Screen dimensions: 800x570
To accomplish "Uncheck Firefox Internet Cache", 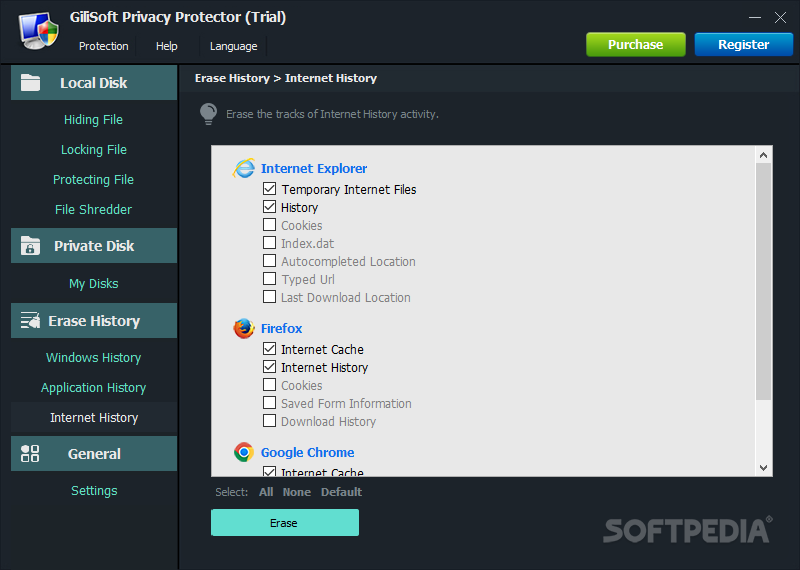I will click(269, 349).
